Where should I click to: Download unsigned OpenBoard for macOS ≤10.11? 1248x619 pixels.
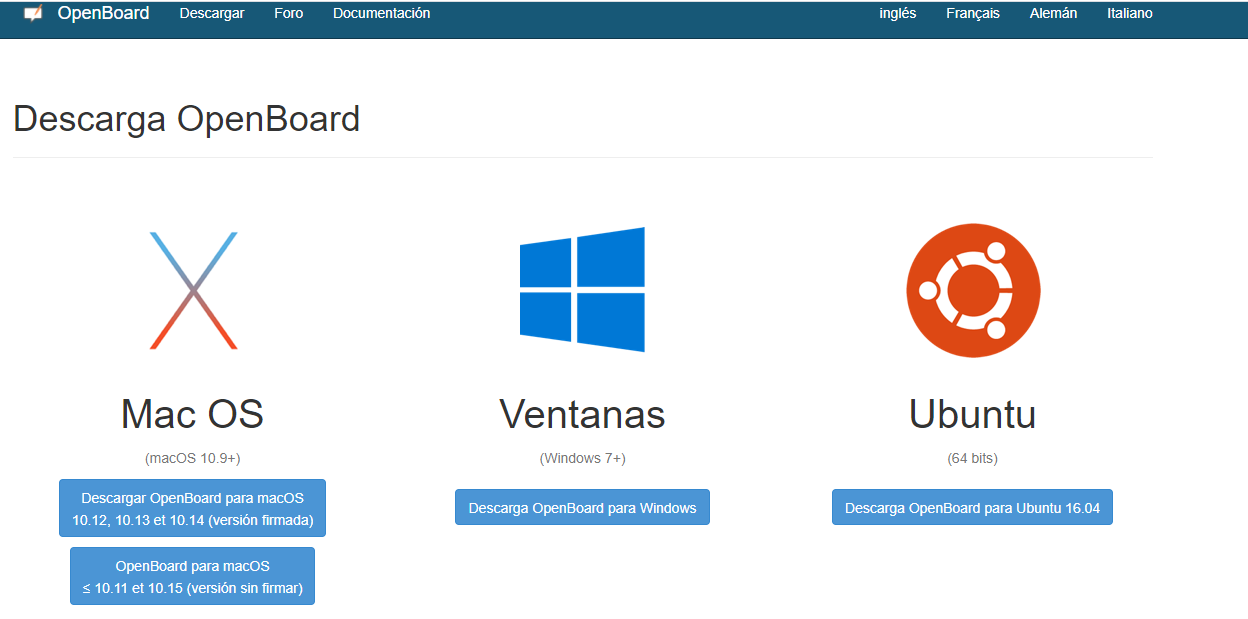tap(193, 576)
